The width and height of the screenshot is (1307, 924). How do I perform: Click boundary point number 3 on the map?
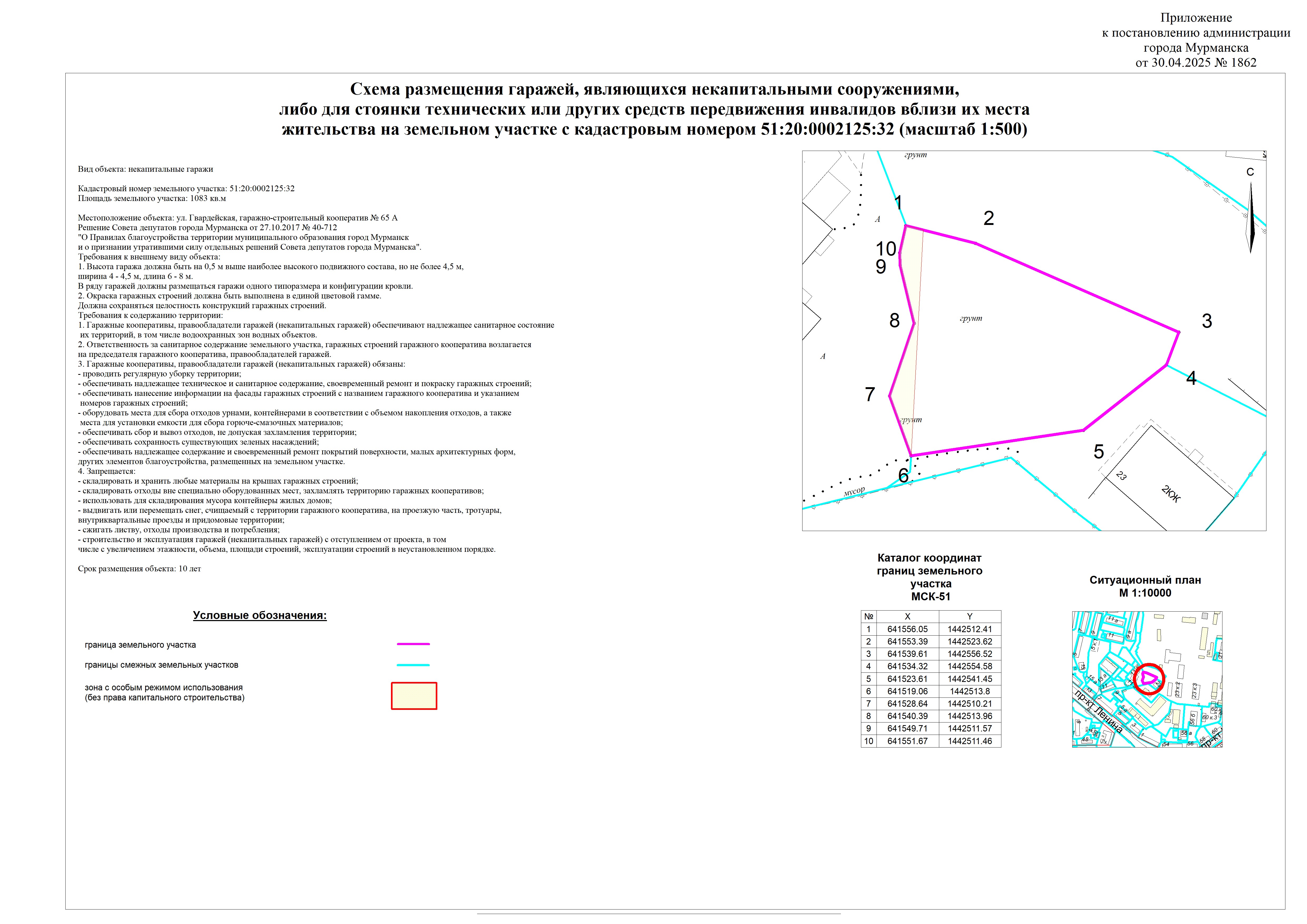[x=1206, y=321]
